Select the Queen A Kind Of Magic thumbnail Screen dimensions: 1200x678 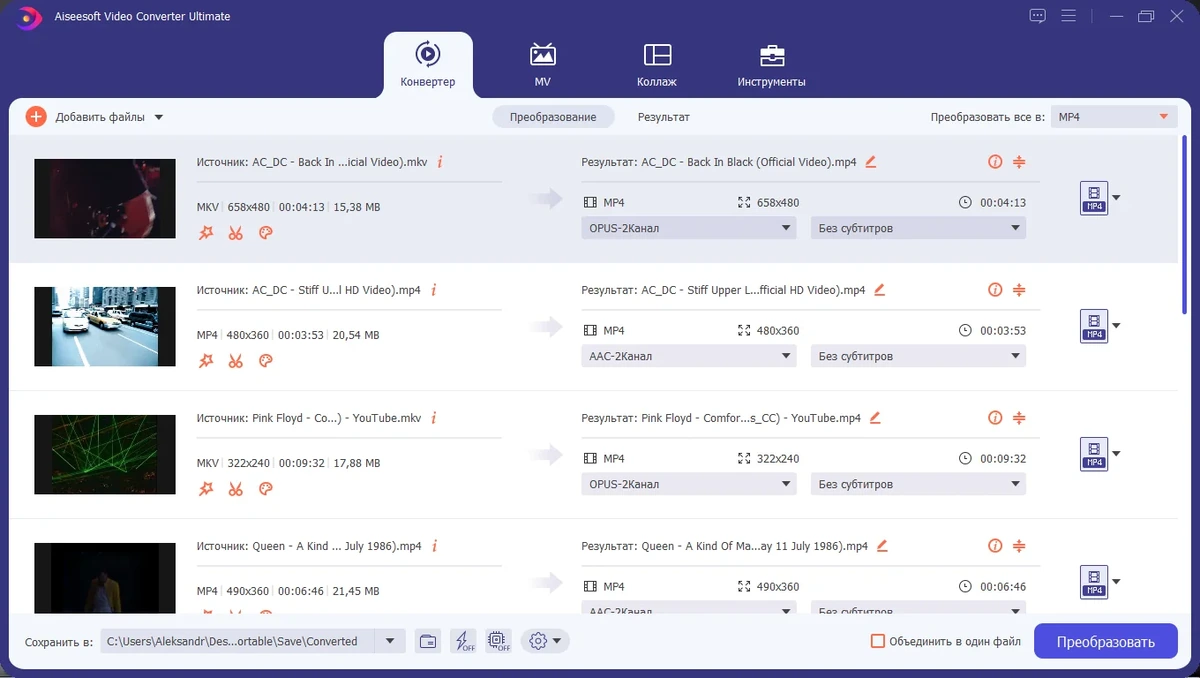click(105, 578)
